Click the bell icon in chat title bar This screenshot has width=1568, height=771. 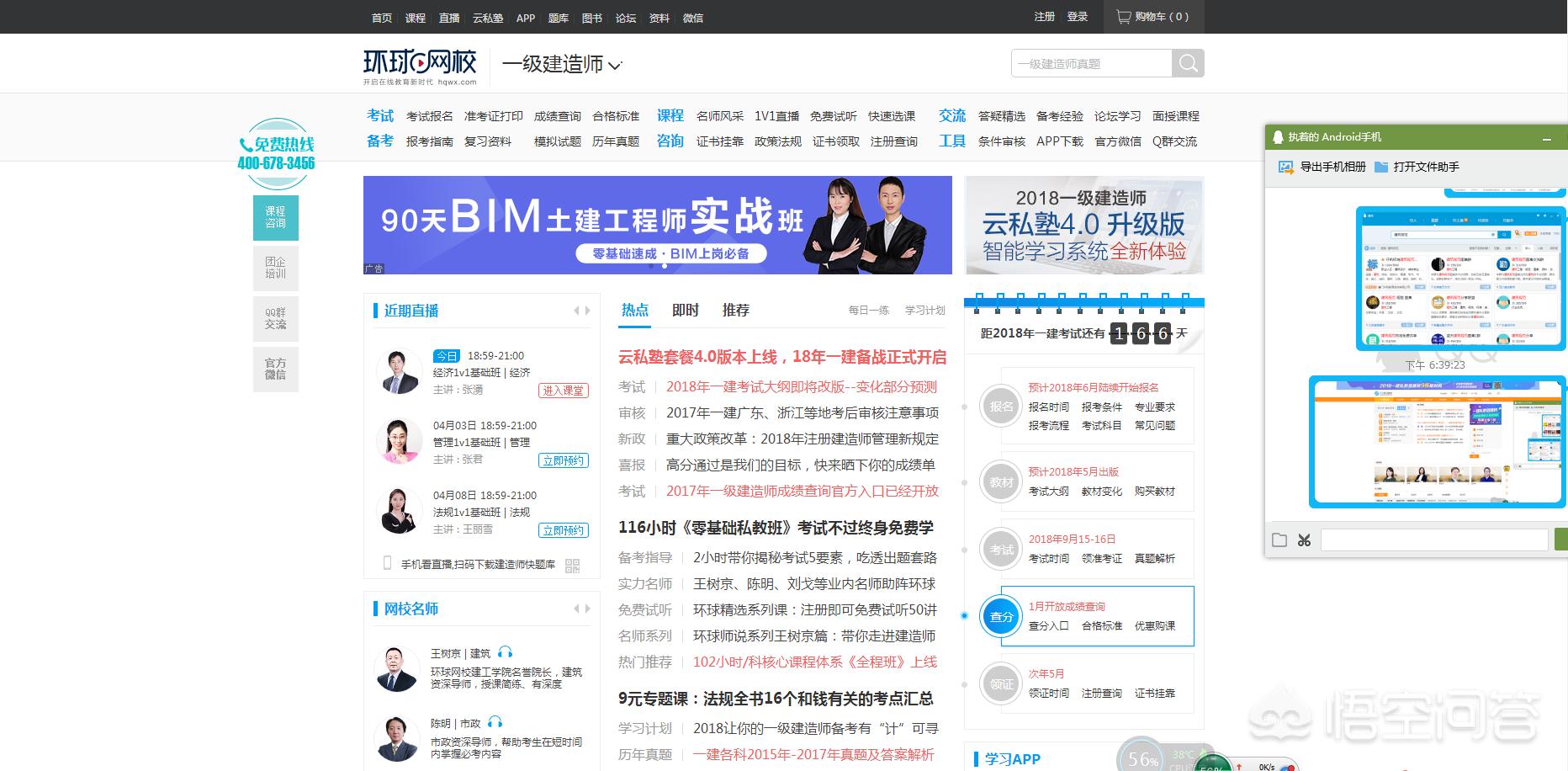pyautogui.click(x=1278, y=137)
